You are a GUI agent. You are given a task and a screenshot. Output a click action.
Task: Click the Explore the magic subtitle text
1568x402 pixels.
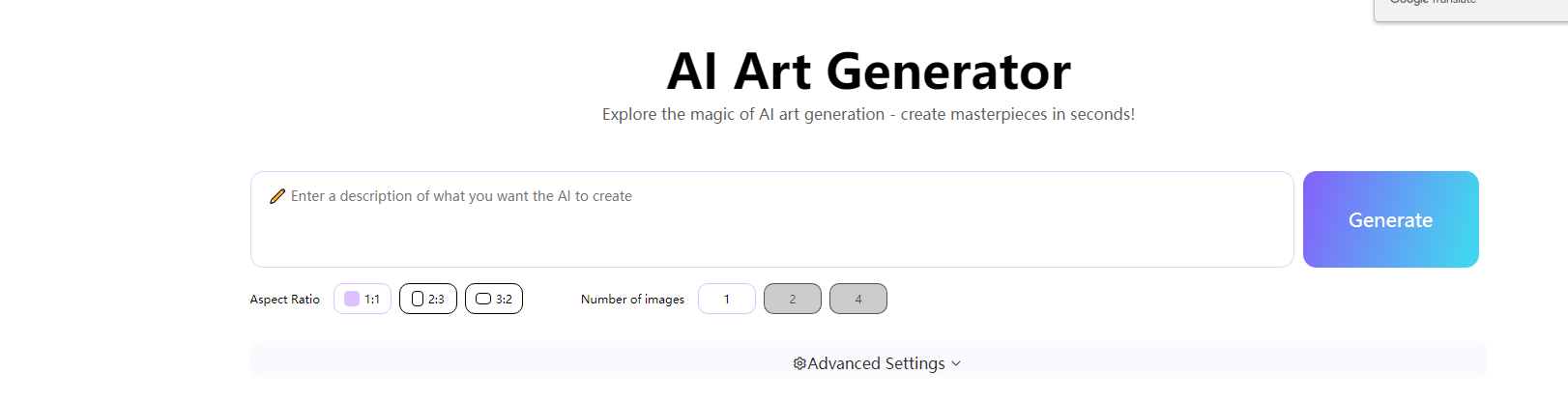tap(868, 114)
